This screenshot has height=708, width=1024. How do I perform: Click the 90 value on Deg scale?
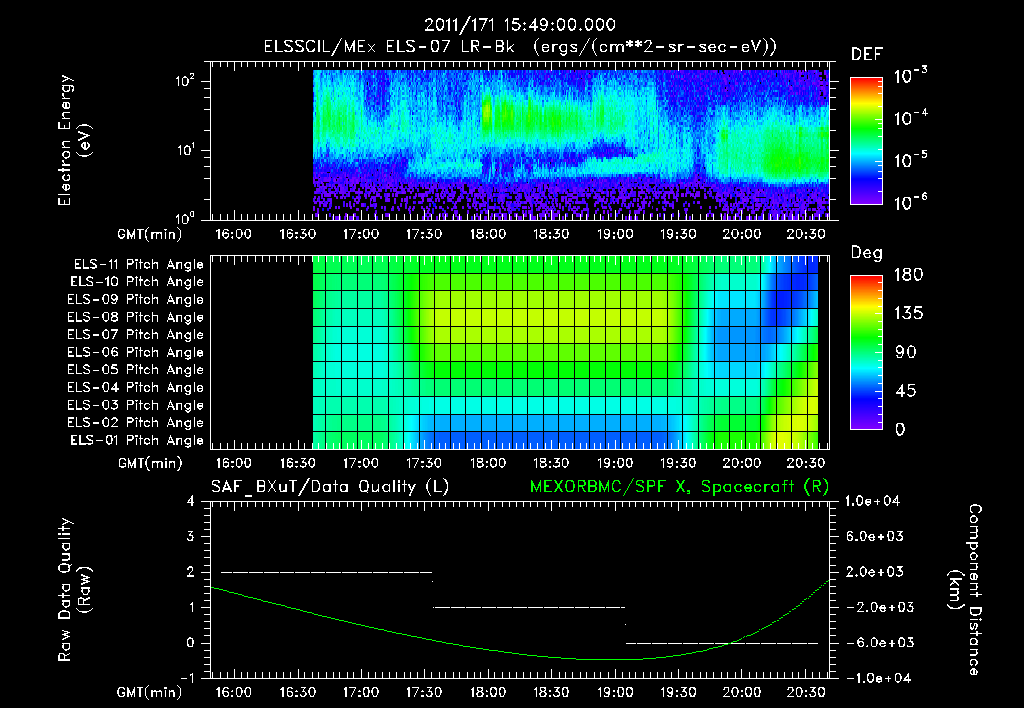pyautogui.click(x=906, y=352)
